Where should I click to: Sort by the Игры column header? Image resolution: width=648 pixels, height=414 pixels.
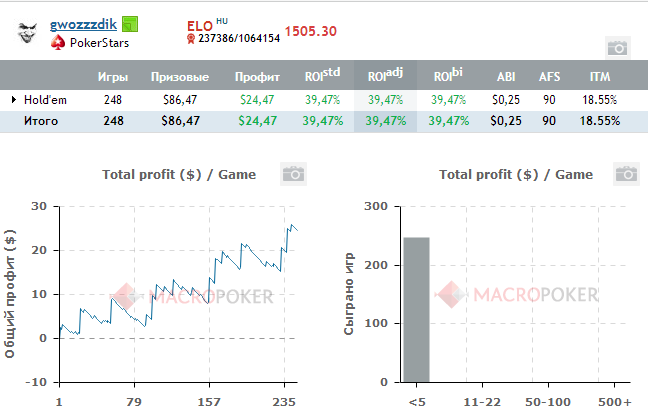112,76
